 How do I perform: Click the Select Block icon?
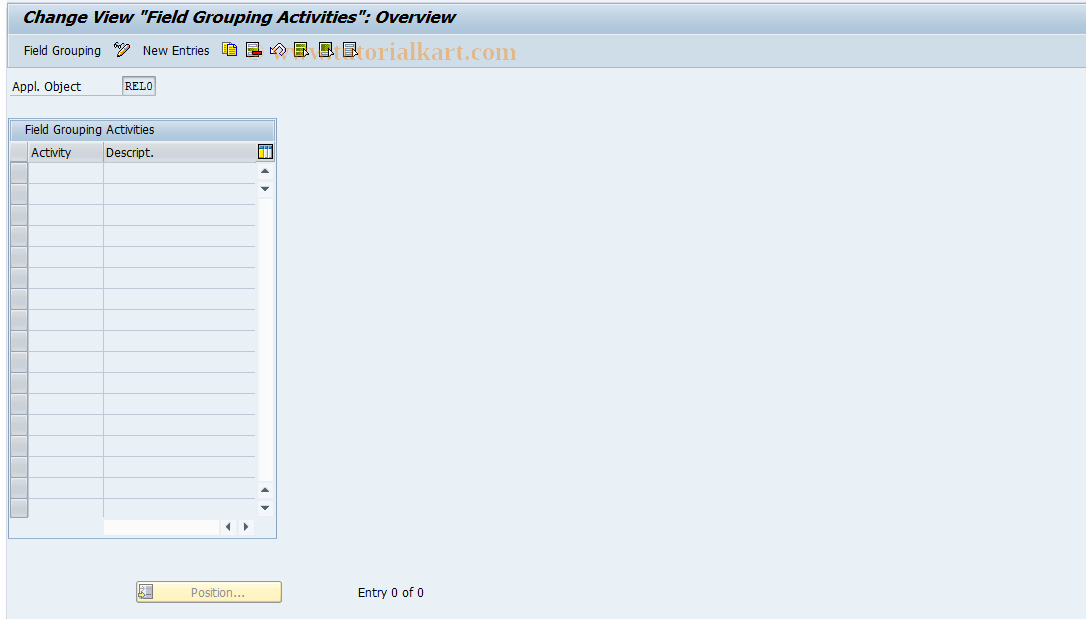(x=326, y=50)
